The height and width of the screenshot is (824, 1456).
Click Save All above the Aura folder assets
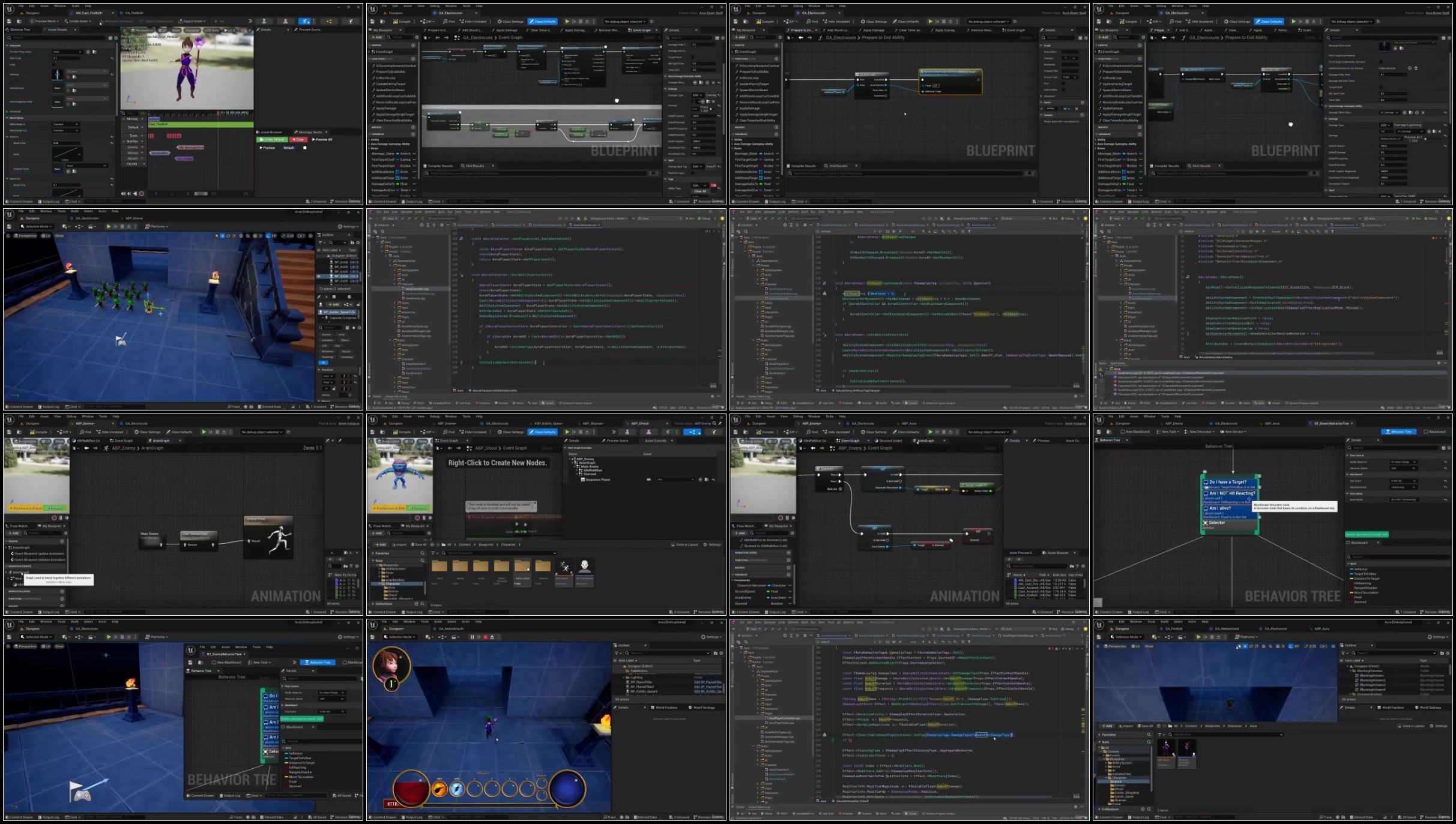[x=1145, y=726]
